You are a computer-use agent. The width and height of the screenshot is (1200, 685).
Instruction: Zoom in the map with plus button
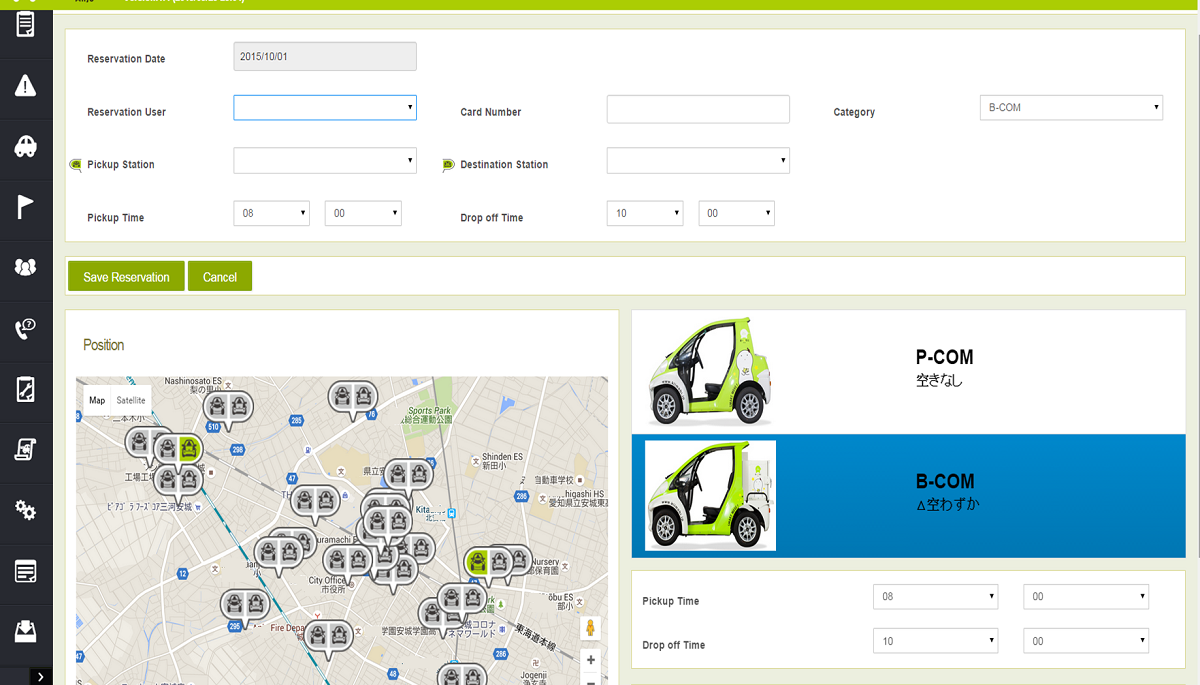(x=591, y=660)
